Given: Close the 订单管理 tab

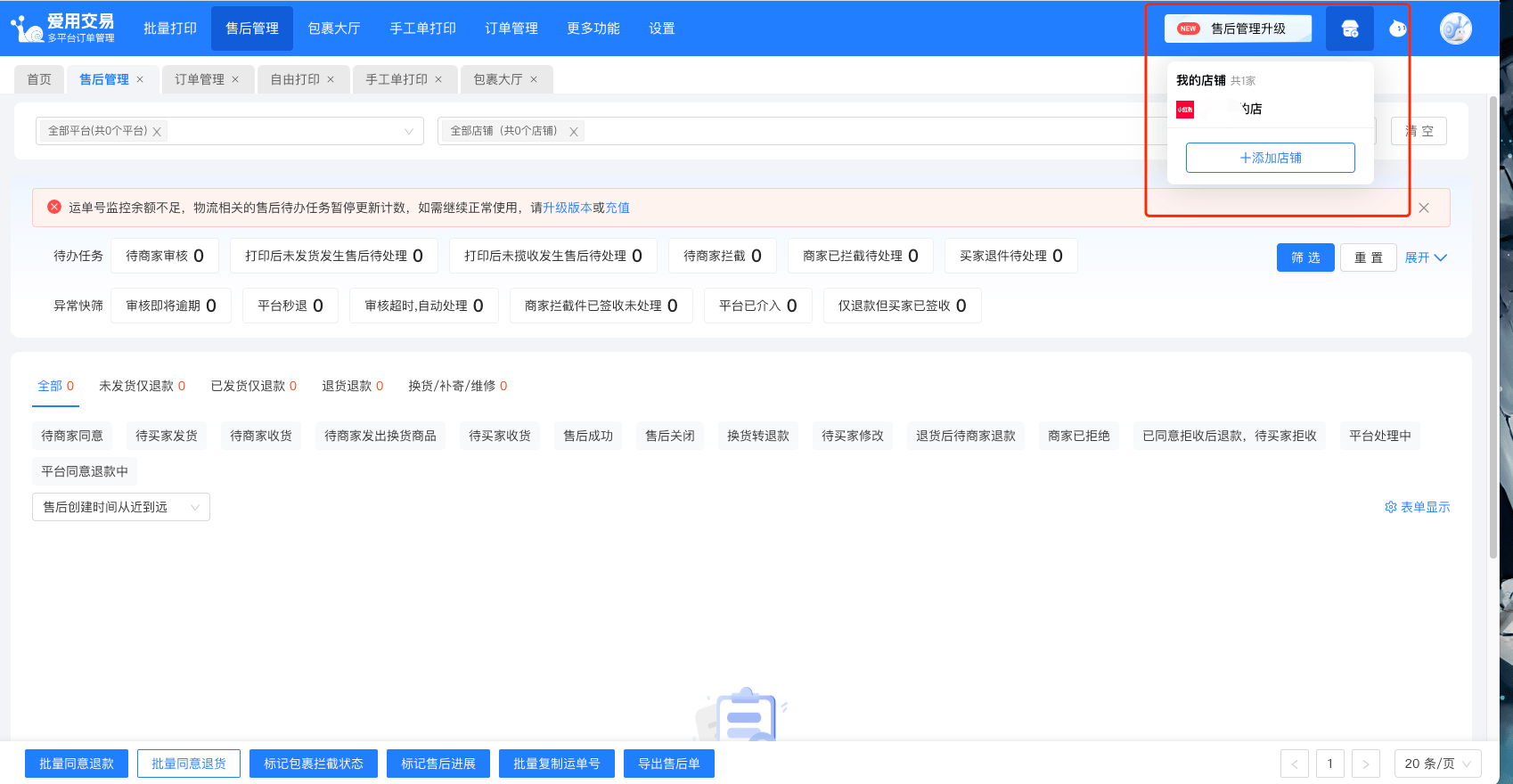Looking at the screenshot, I should 235,79.
